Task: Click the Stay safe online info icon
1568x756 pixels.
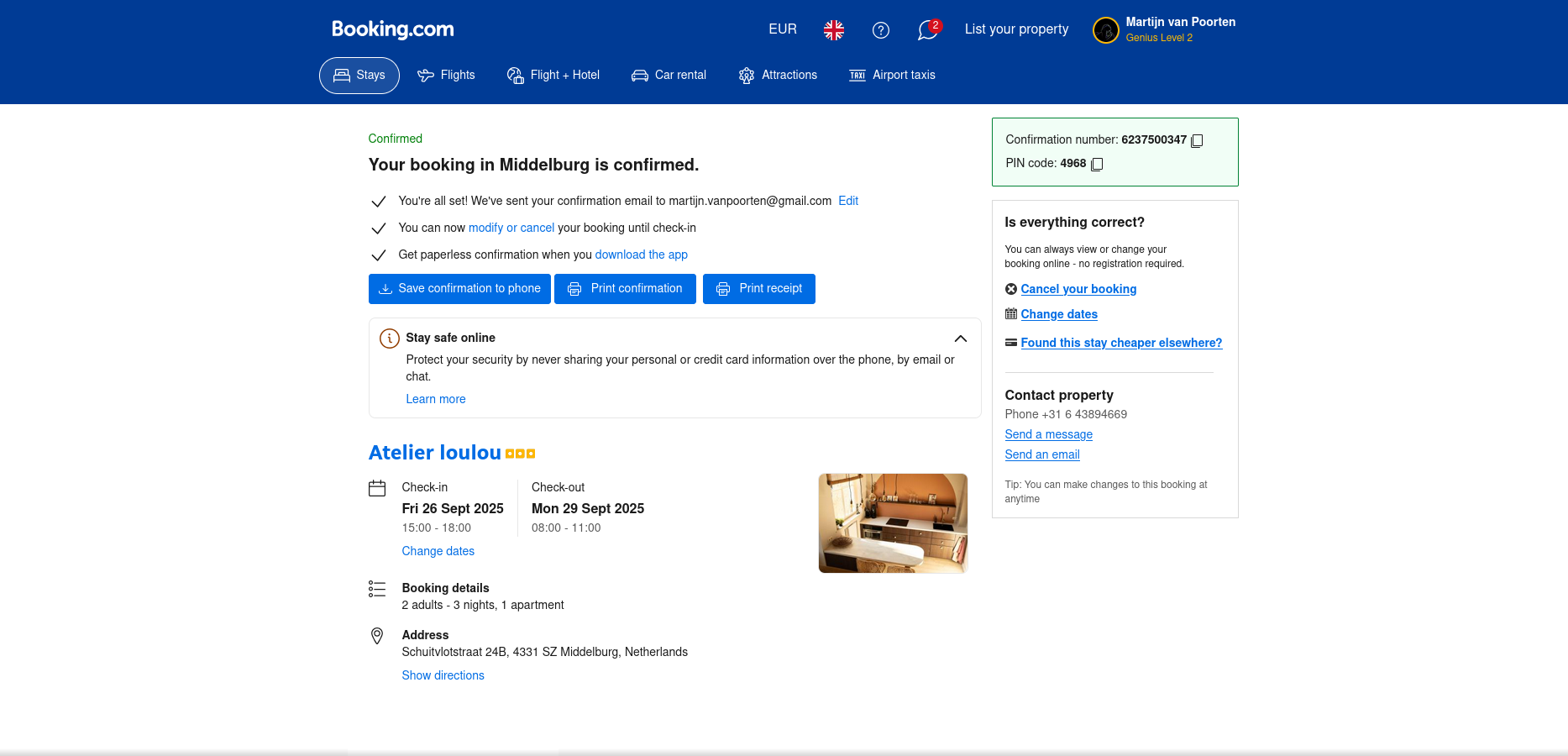Action: (389, 339)
